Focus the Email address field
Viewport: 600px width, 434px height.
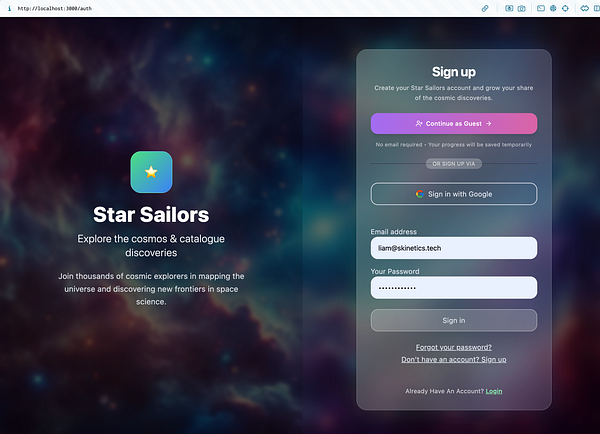click(x=454, y=248)
